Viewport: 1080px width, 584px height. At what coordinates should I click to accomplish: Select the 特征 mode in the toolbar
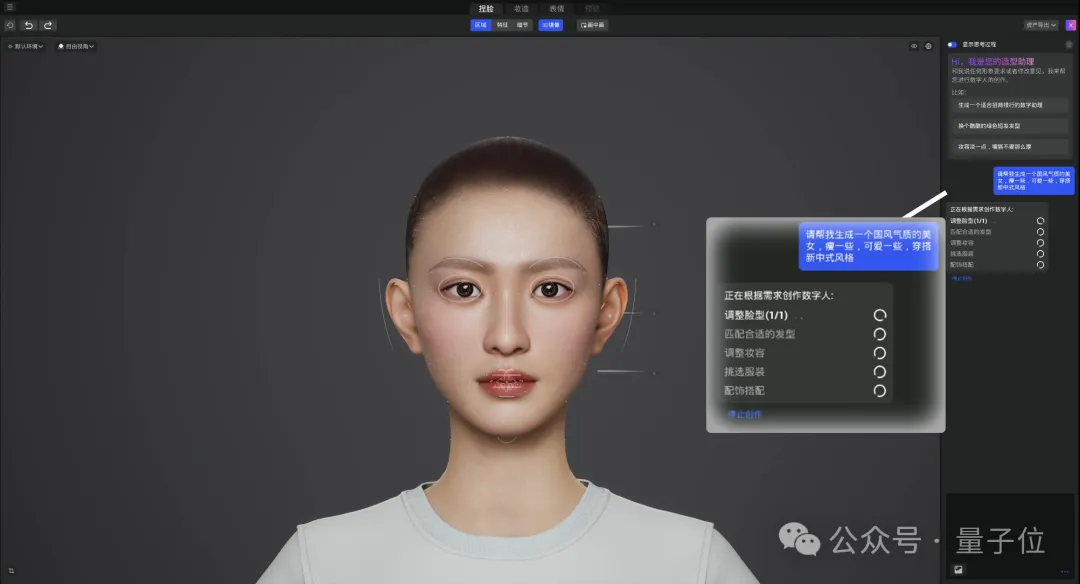tap(502, 25)
